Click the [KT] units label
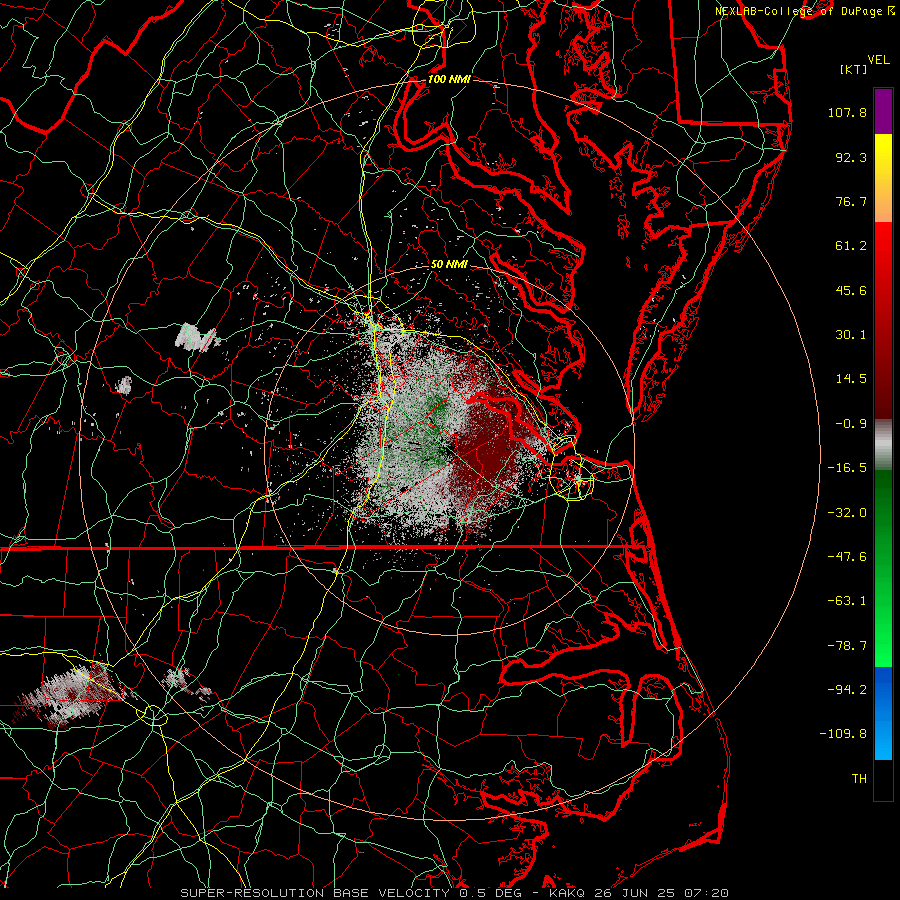 (x=854, y=69)
